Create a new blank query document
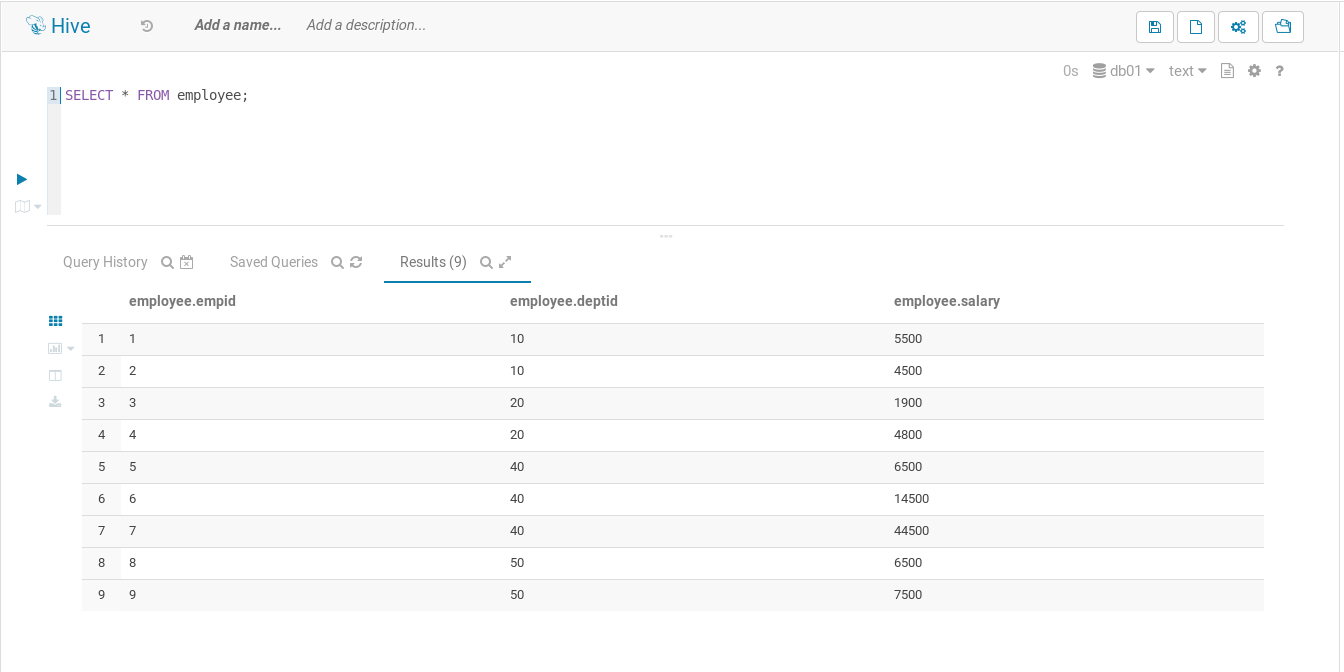Screen dimensions: 1344x672 pyautogui.click(x=1195, y=27)
